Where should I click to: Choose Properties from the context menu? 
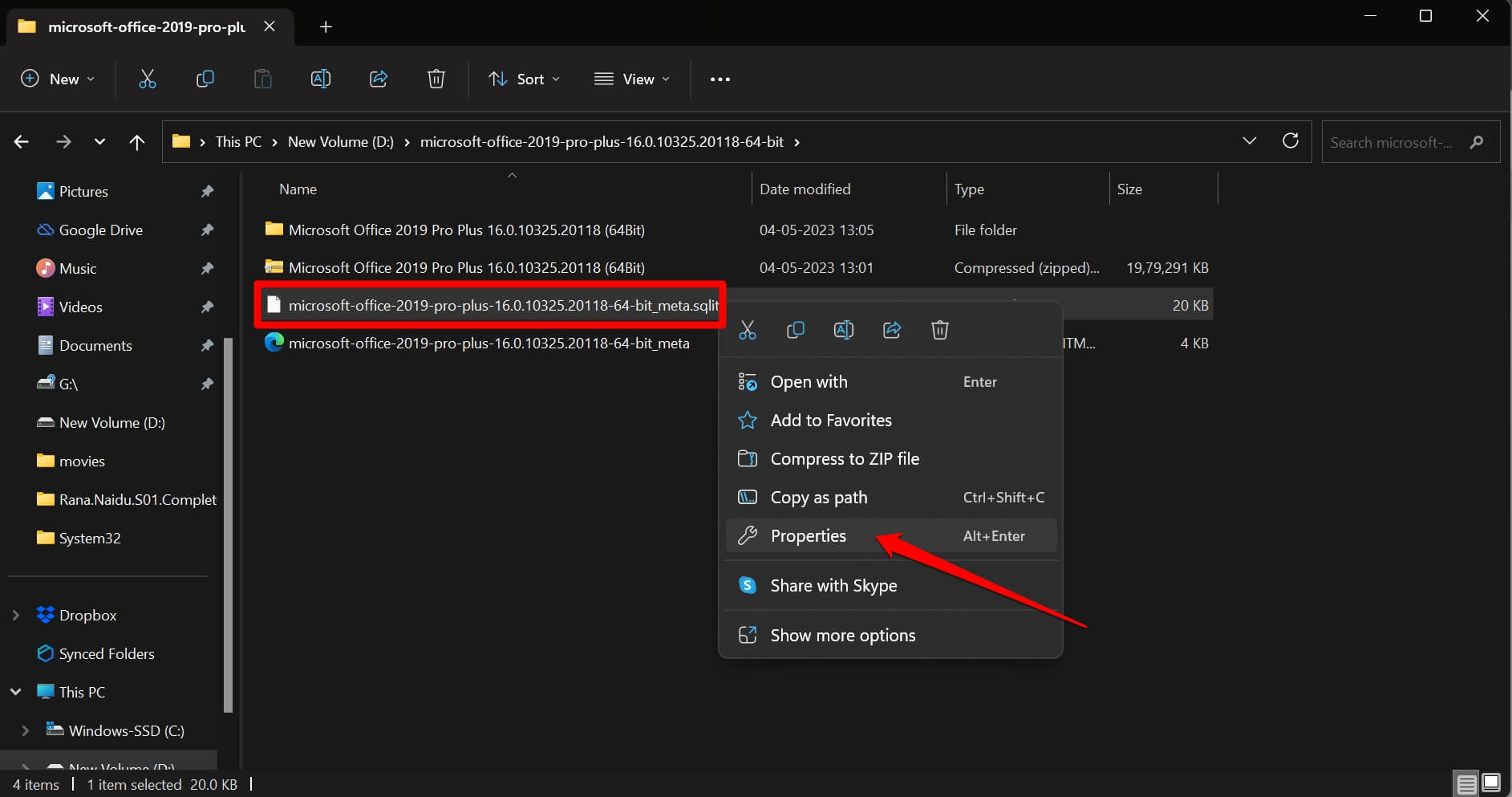tap(809, 535)
